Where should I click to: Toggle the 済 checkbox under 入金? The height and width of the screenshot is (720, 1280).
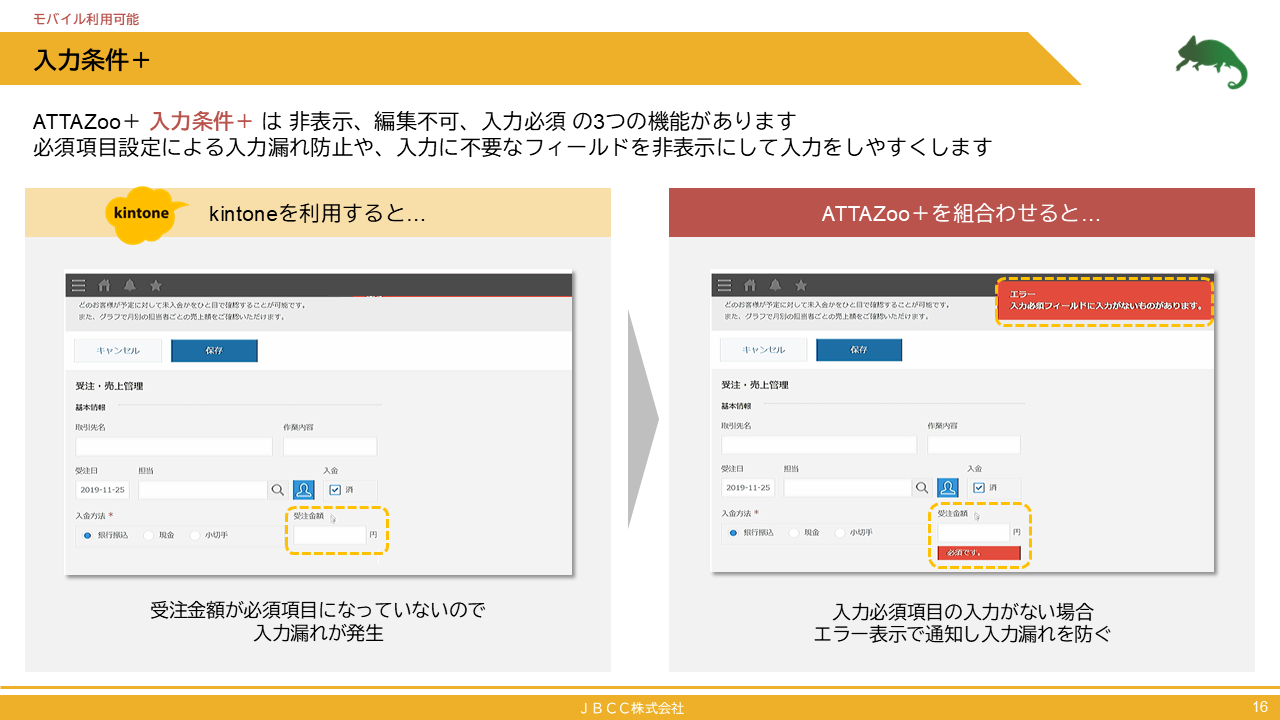click(336, 489)
